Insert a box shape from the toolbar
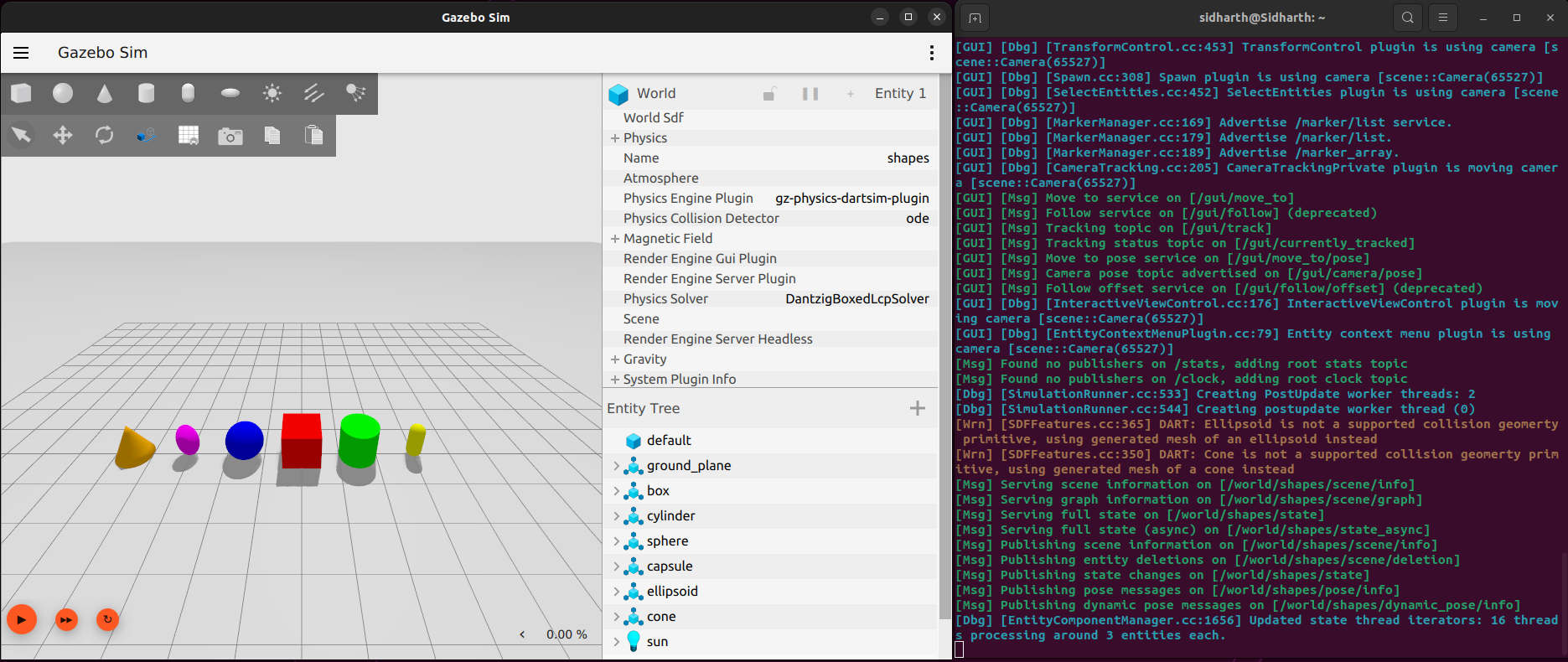 pyautogui.click(x=22, y=93)
